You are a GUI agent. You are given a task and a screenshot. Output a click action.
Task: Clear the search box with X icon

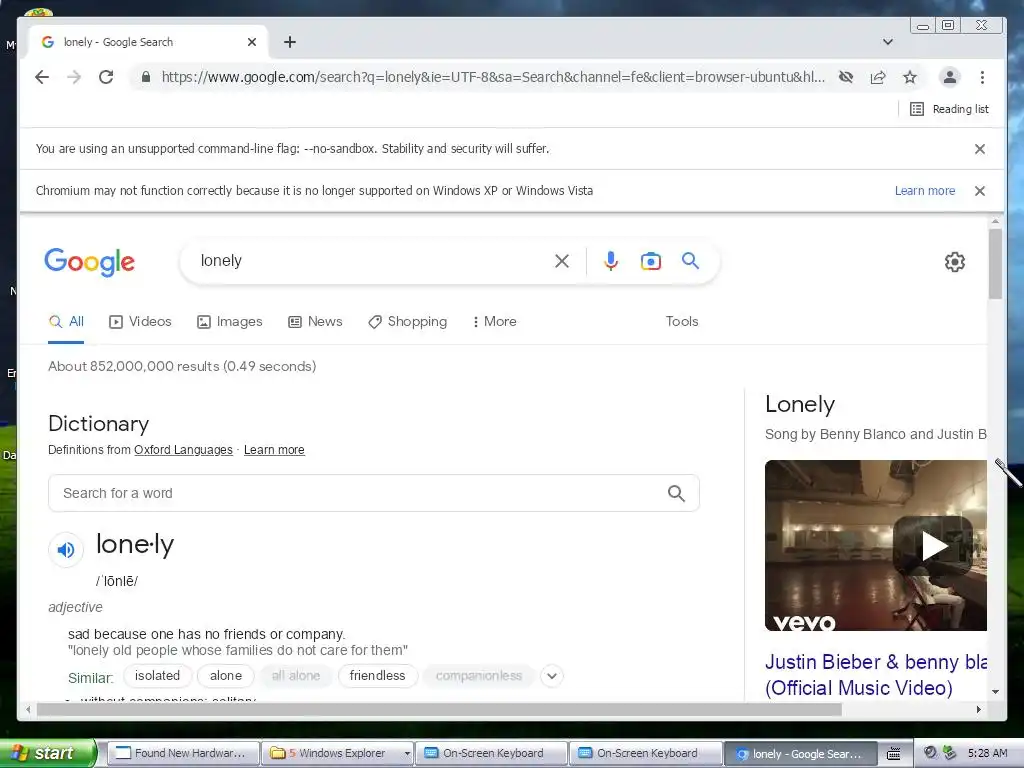click(562, 261)
